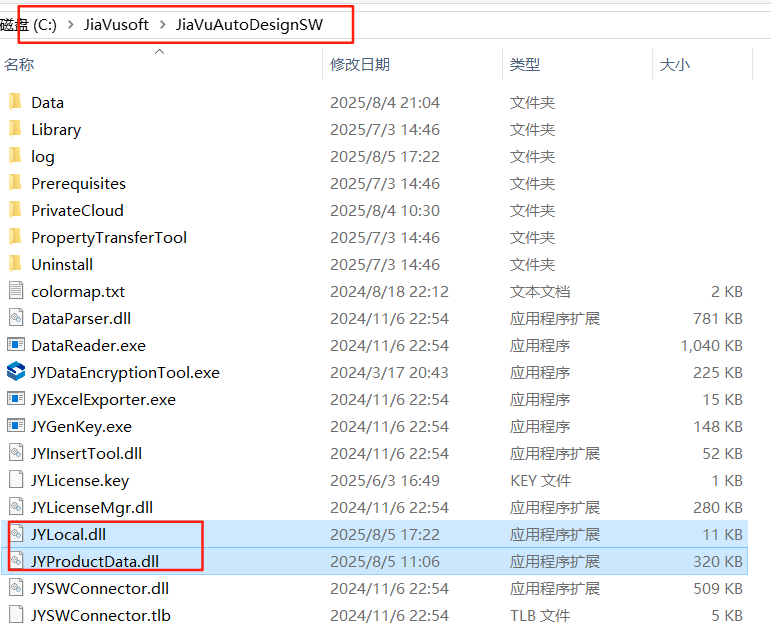Click the JYLocal.dll file icon
Screen dimensions: 771x625
16,534
